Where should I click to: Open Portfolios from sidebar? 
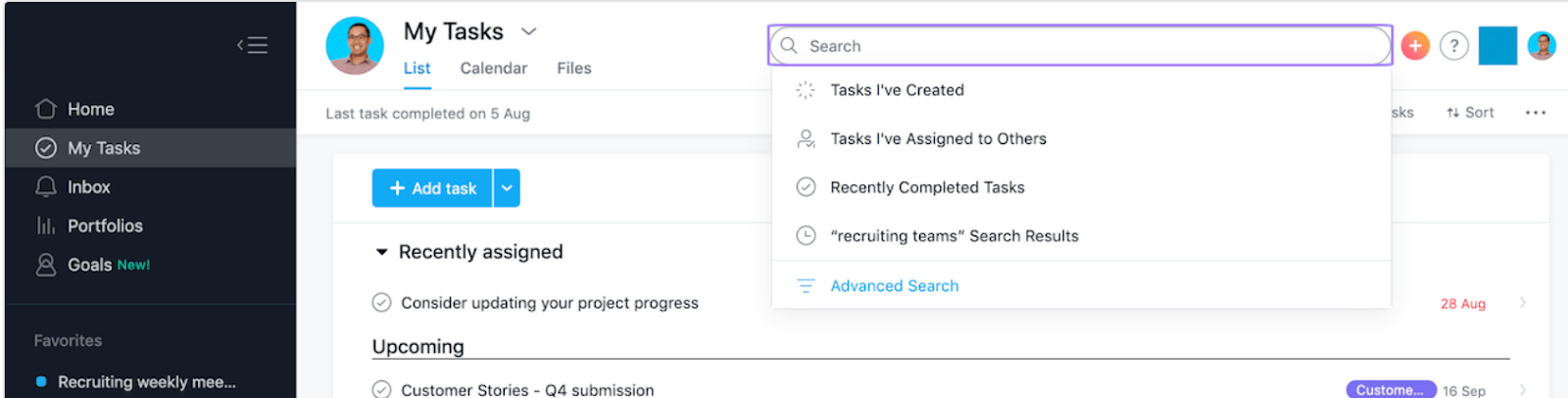point(104,225)
